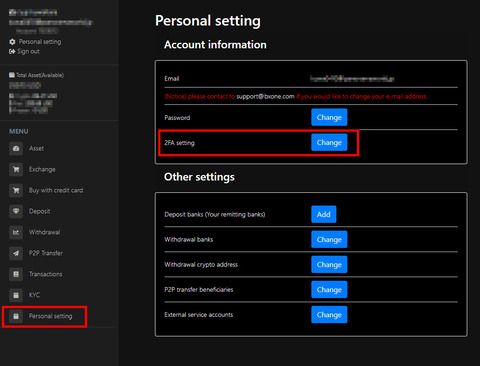This screenshot has height=366, width=480.
Task: Click the support@bxone.com email link
Action: pos(266,96)
